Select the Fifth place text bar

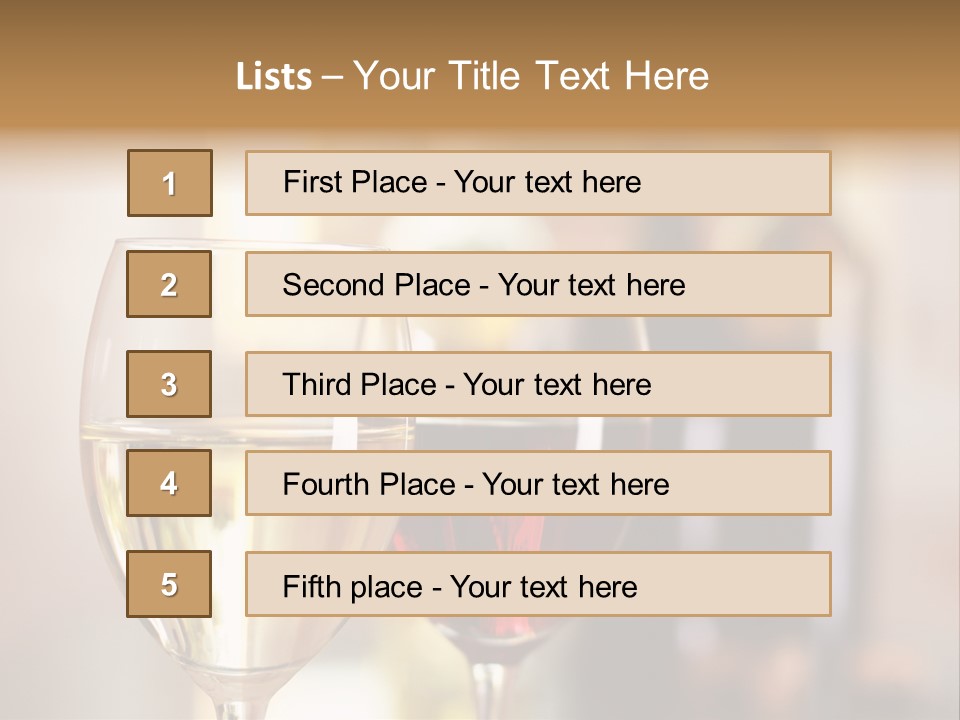click(x=538, y=584)
